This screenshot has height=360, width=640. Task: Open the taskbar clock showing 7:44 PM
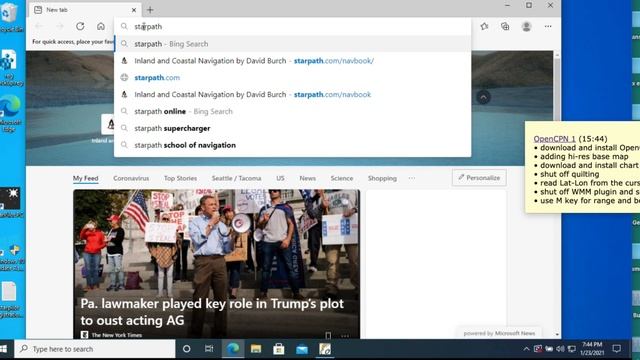592,349
